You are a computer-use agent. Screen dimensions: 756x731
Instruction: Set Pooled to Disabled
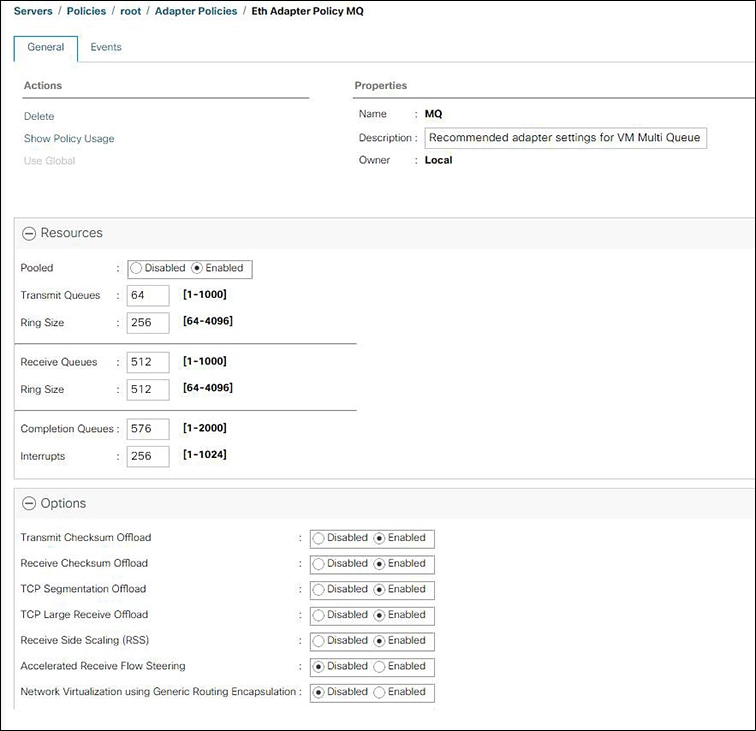[x=136, y=268]
